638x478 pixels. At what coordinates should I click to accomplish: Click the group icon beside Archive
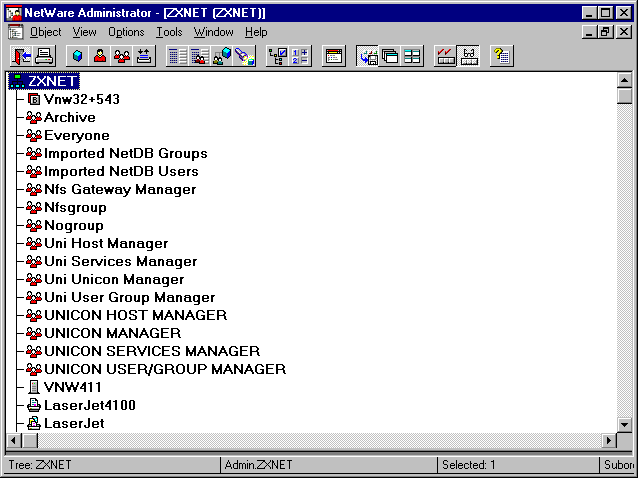click(x=34, y=117)
